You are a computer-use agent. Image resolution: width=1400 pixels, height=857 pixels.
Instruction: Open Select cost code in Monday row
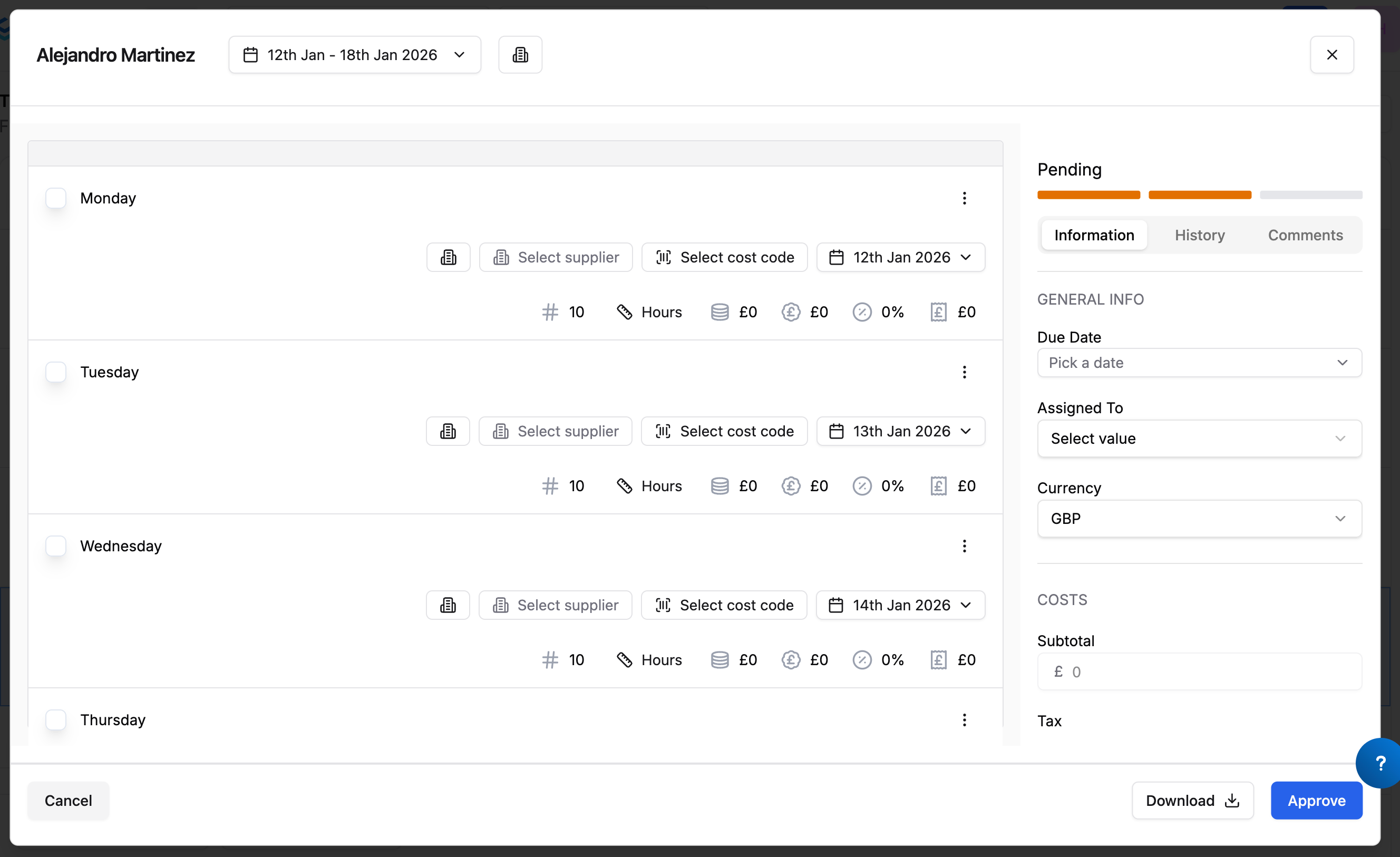tap(724, 257)
